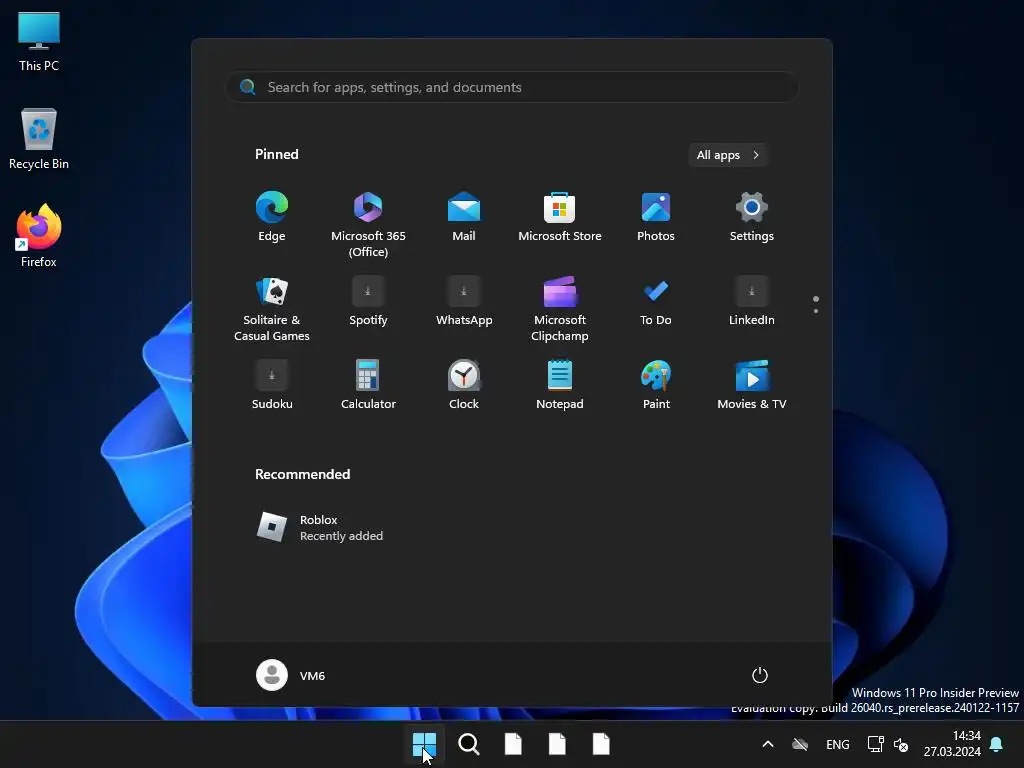Viewport: 1024px width, 768px height.
Task: Open the Mail app
Action: [464, 217]
